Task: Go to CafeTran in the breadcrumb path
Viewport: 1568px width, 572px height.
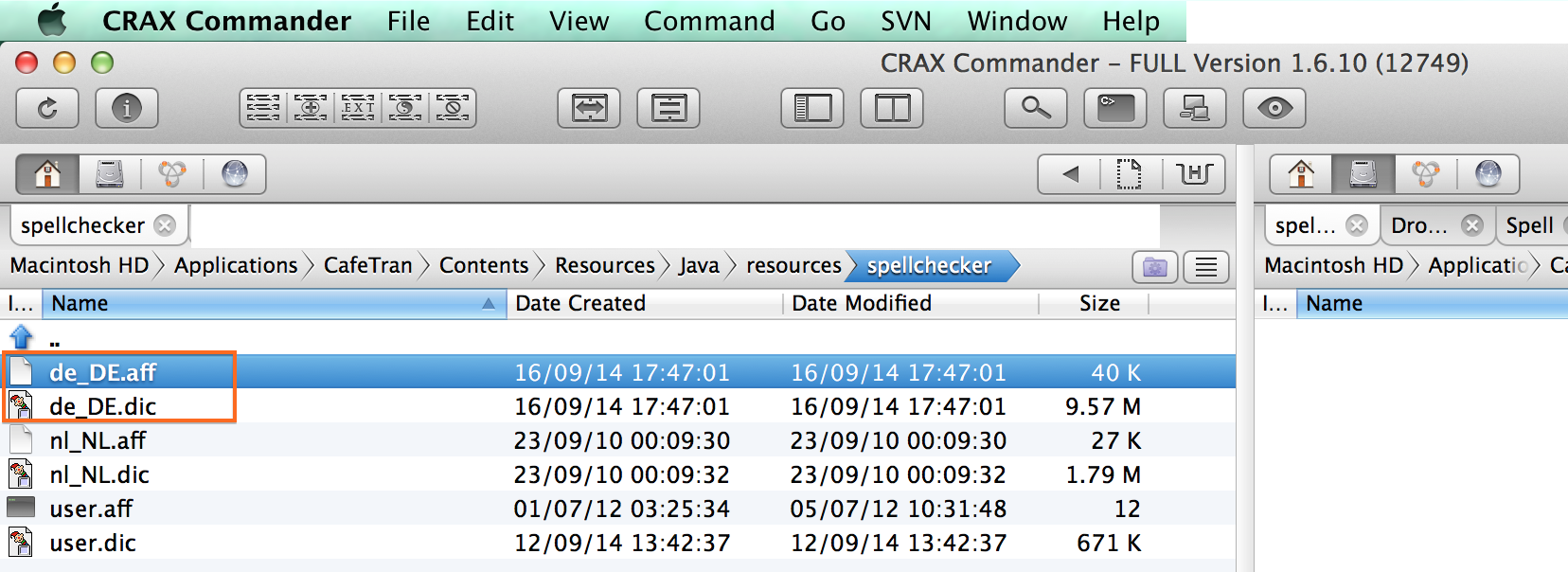Action: pyautogui.click(x=367, y=265)
